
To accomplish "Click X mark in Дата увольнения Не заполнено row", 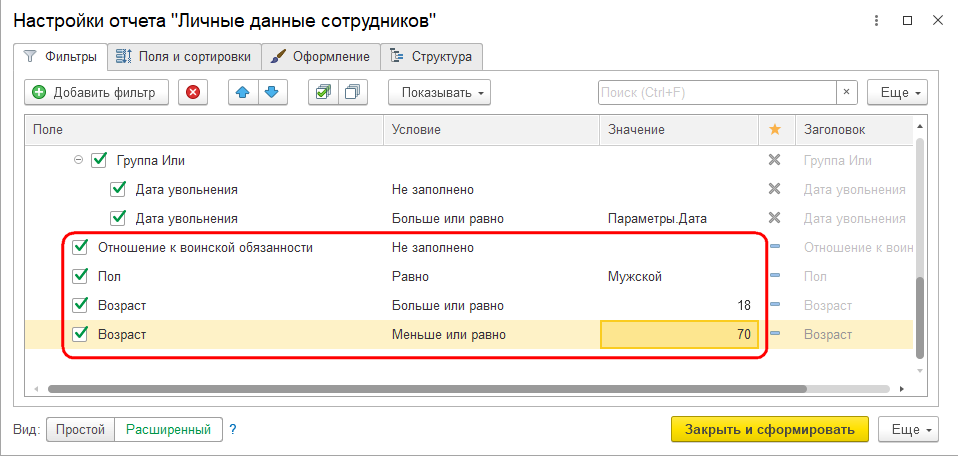I will coord(774,189).
